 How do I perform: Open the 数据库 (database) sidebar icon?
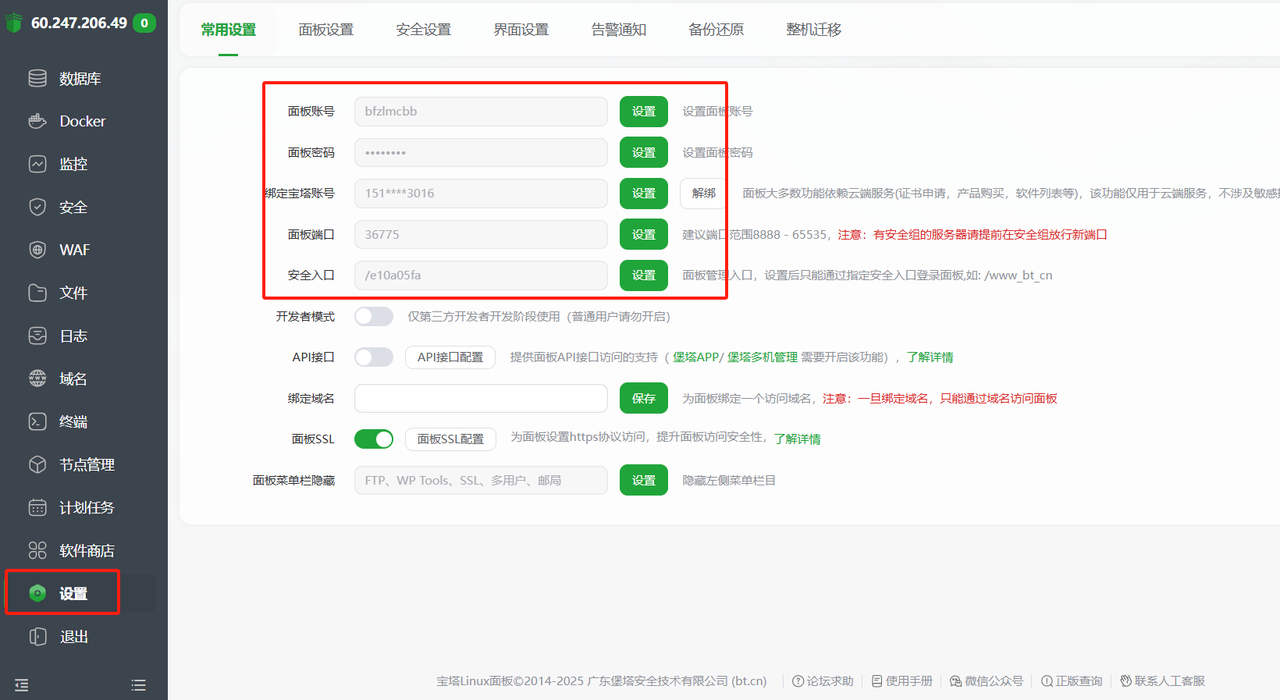pyautogui.click(x=38, y=79)
